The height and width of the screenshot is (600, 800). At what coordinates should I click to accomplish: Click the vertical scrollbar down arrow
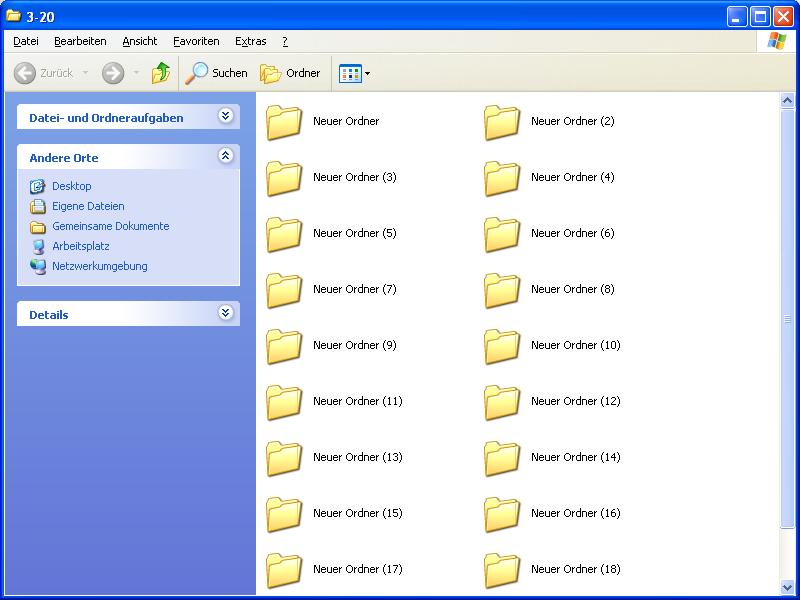pos(787,587)
